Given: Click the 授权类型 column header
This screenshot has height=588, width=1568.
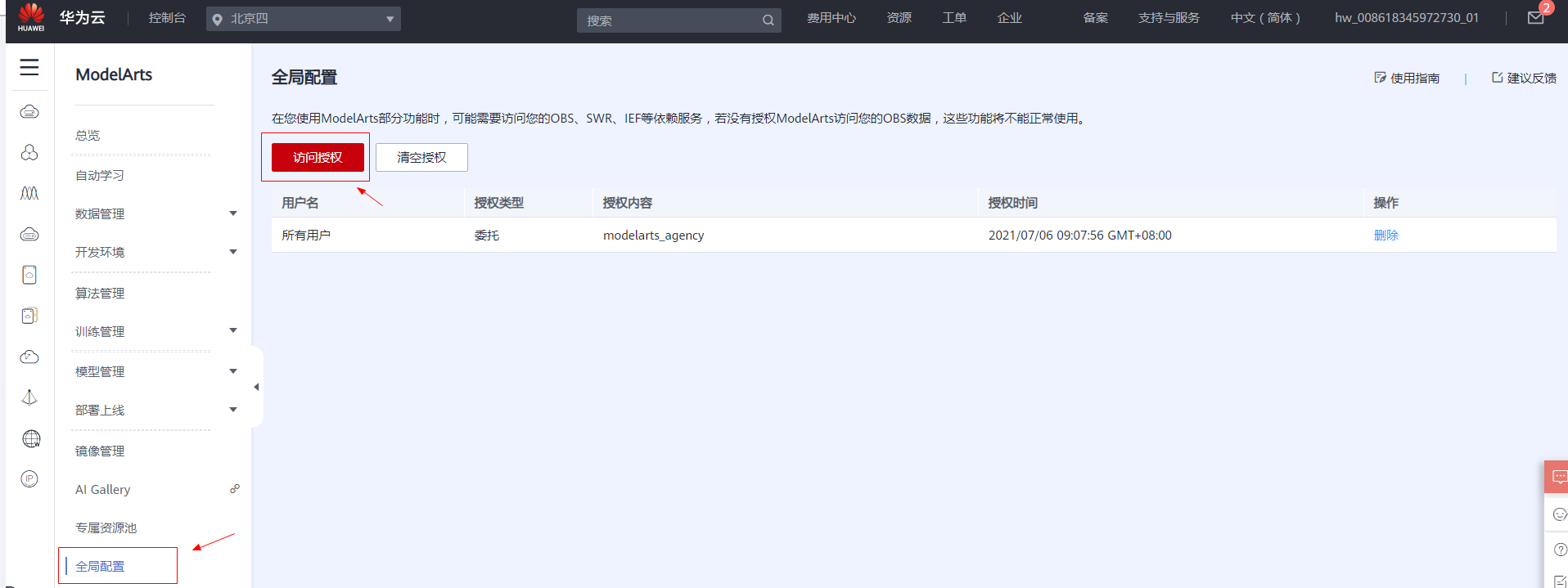Looking at the screenshot, I should tap(498, 202).
